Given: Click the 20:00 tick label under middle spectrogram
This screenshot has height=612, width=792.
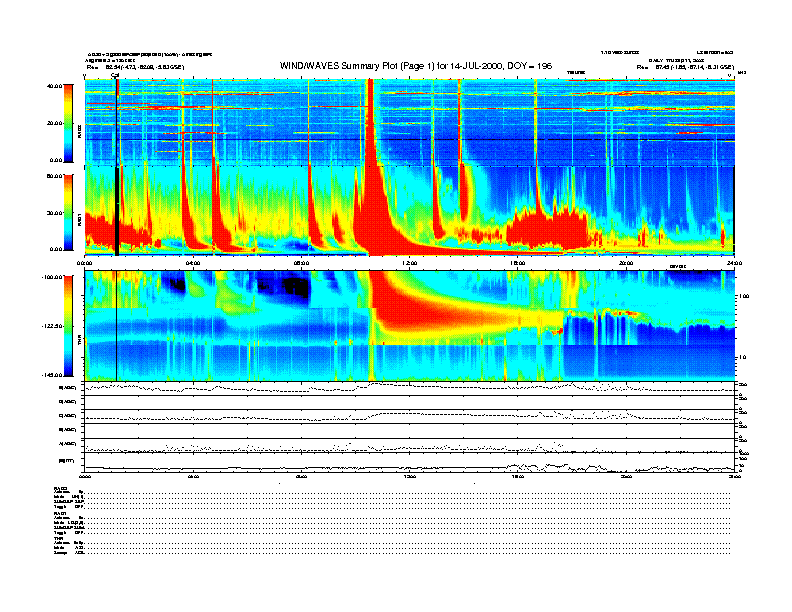Looking at the screenshot, I should click(626, 263).
